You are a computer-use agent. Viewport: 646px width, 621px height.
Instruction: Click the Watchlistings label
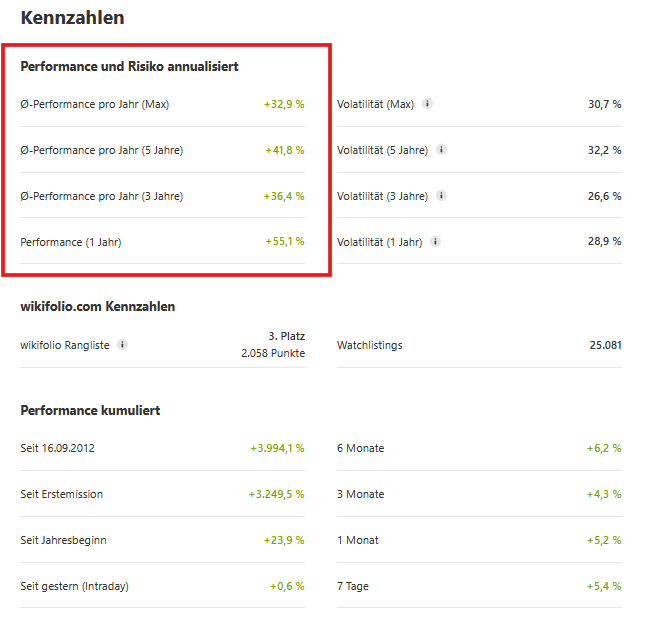[x=369, y=345]
